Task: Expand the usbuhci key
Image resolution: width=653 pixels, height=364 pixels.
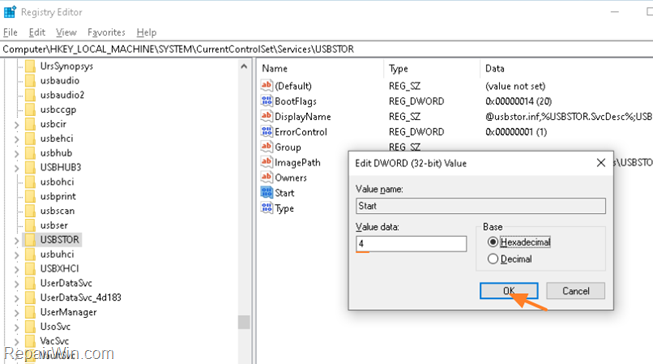Action: point(16,255)
